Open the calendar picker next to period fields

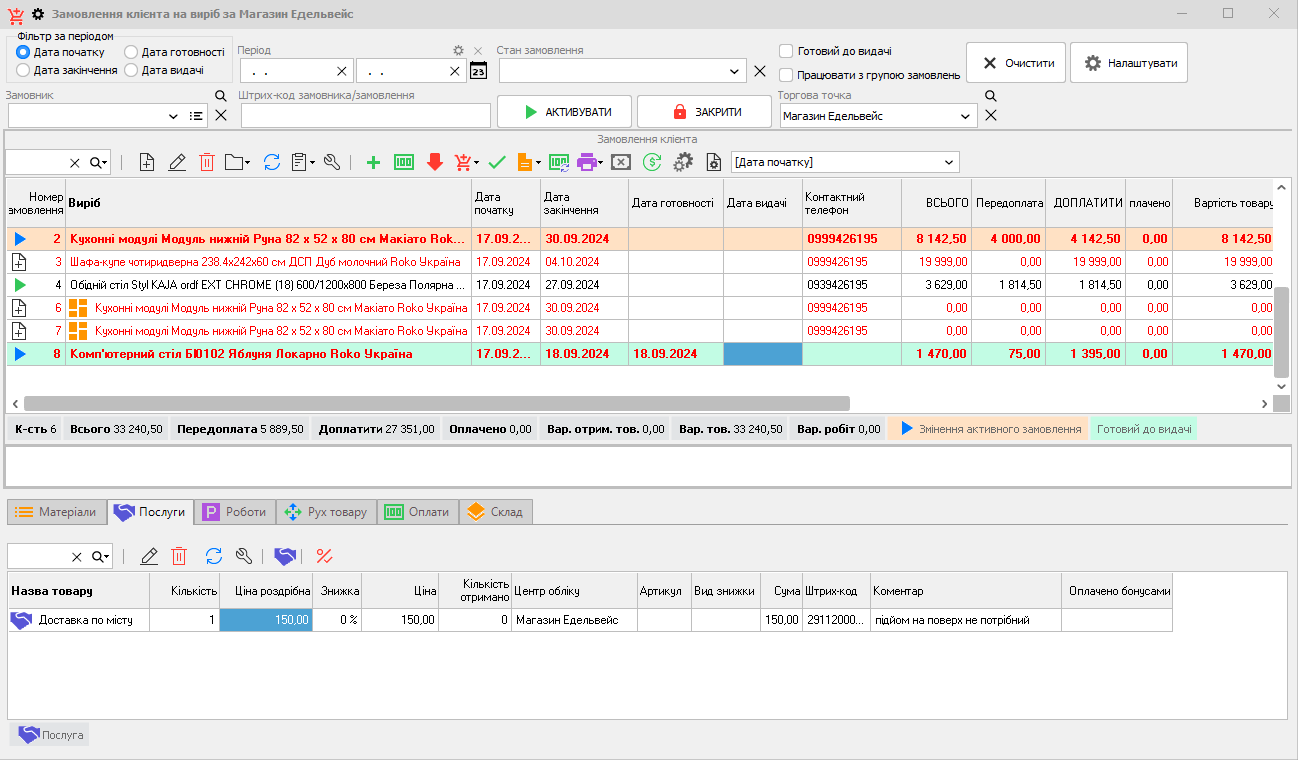tap(478, 71)
